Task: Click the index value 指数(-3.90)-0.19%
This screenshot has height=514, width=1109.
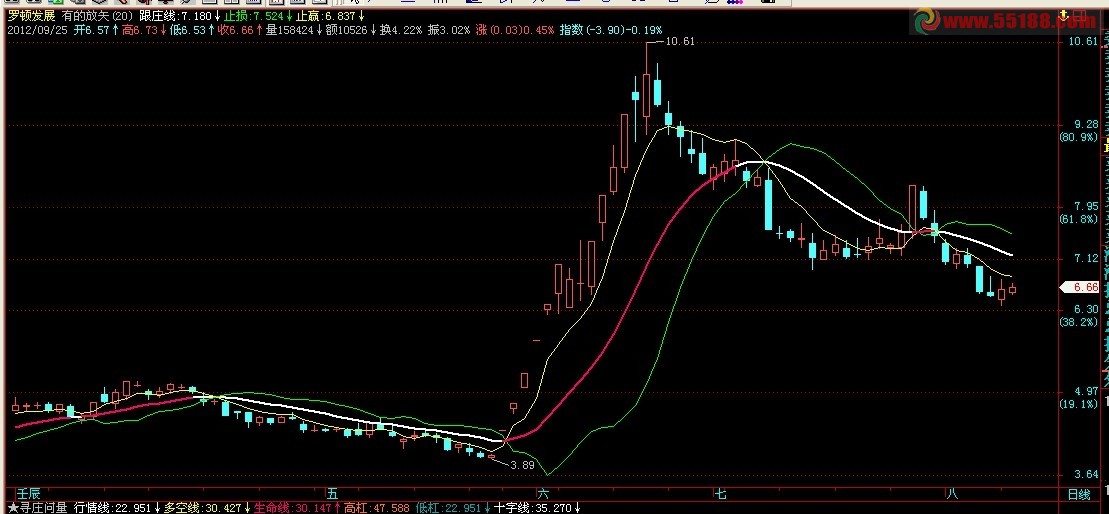Action: (611, 30)
